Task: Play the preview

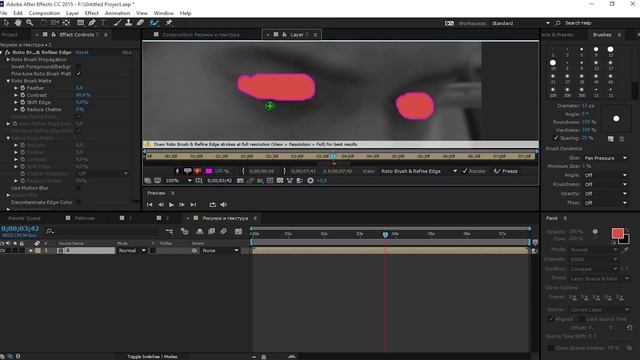Action: (x=171, y=204)
